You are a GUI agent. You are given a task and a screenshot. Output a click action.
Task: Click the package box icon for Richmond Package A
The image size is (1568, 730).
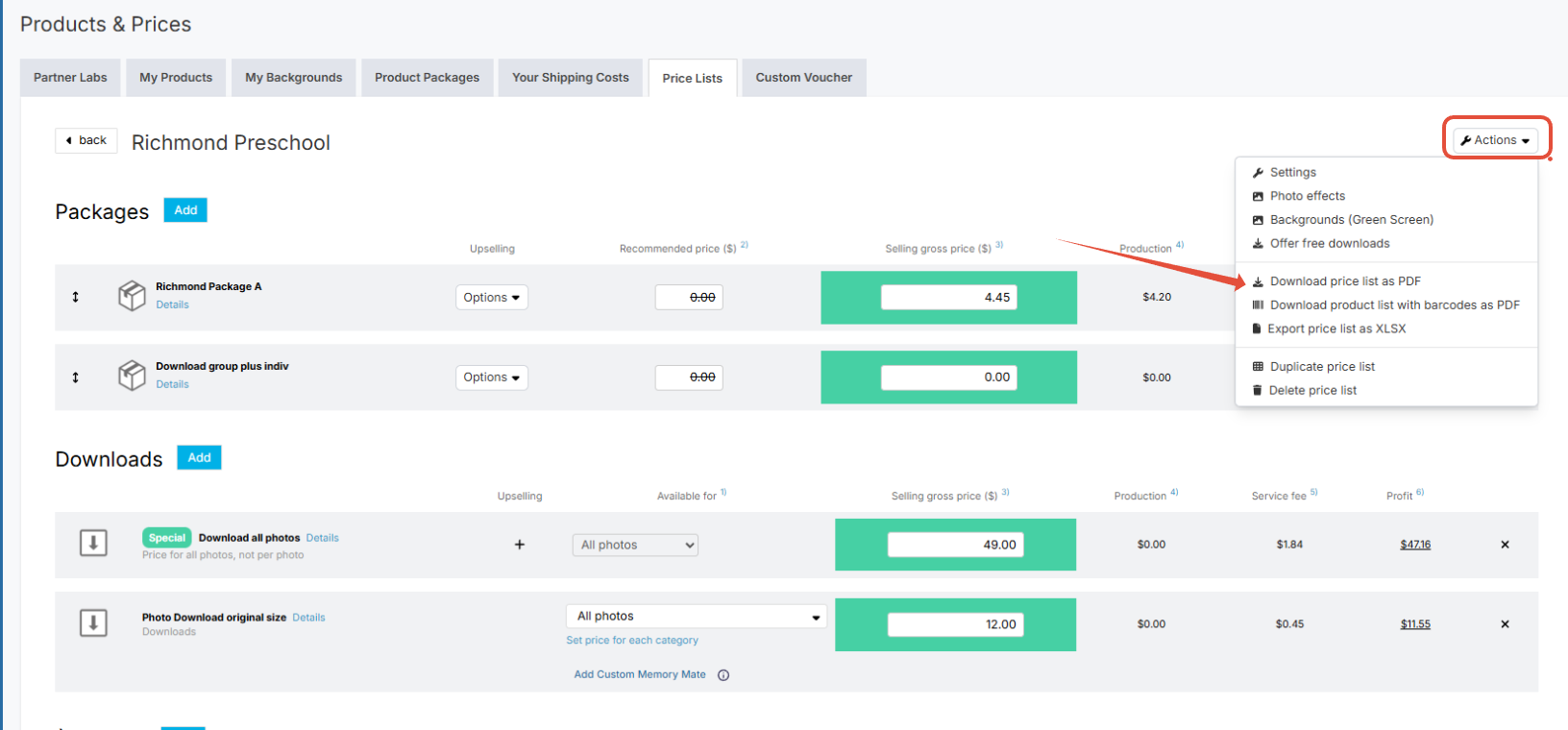(x=132, y=296)
